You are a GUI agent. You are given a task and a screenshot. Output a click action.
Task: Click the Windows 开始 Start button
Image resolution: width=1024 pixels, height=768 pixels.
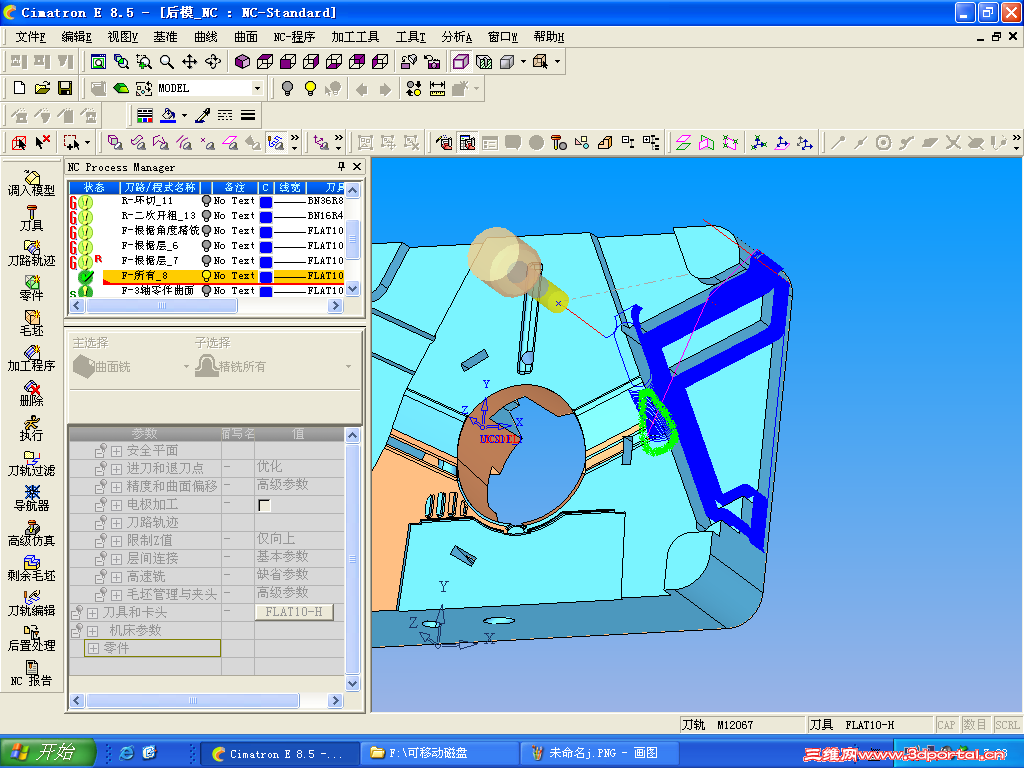48,753
